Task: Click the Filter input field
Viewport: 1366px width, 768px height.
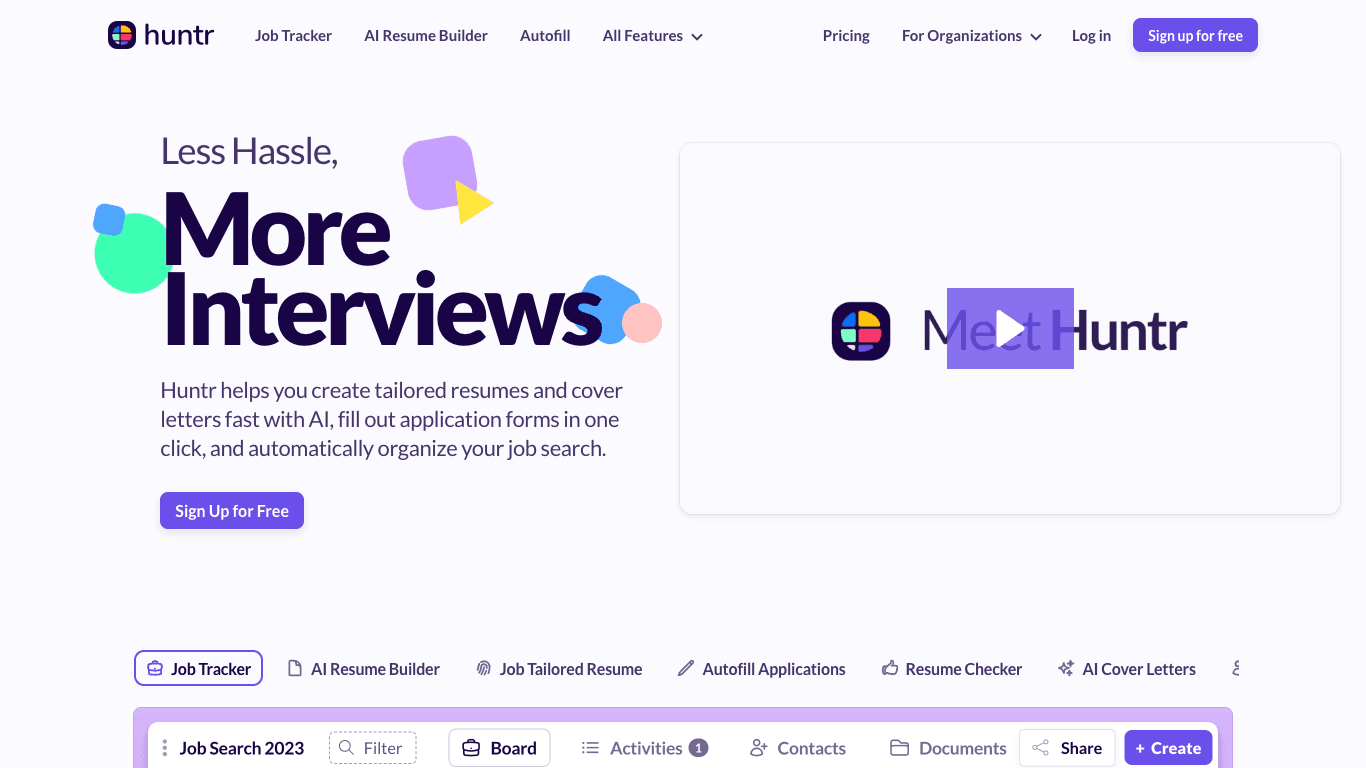Action: 372,748
